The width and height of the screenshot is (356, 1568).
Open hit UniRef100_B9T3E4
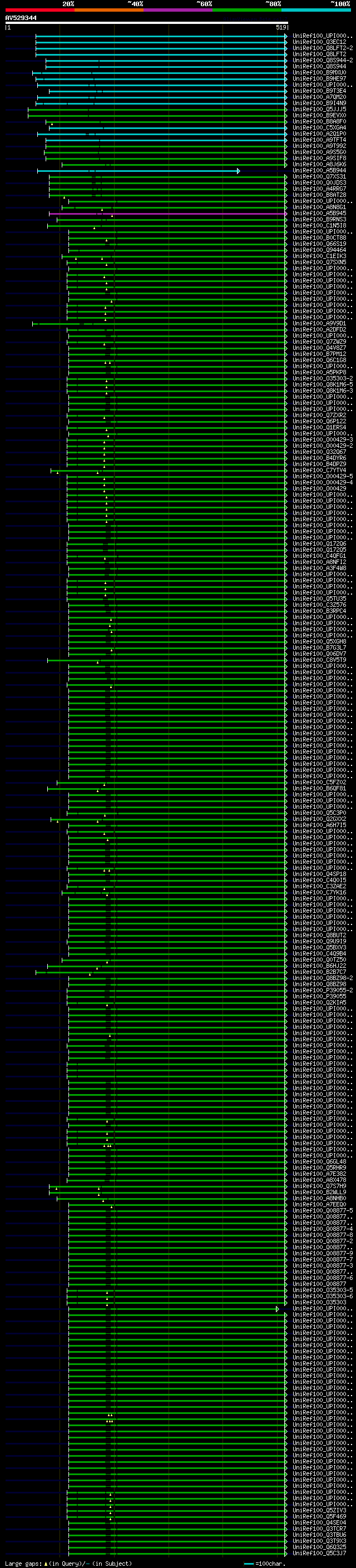[x=319, y=91]
